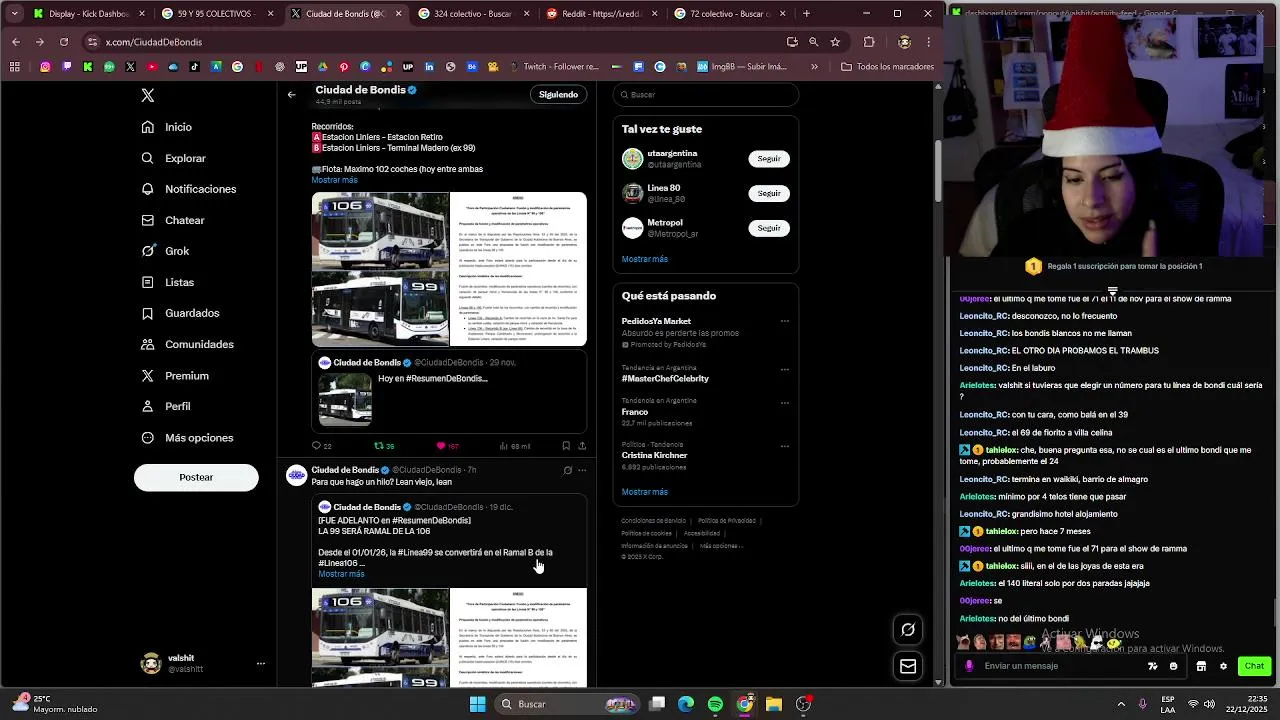1280x720 pixels.
Task: Follow Linea 80 with Seguir button
Action: pyautogui.click(x=769, y=193)
